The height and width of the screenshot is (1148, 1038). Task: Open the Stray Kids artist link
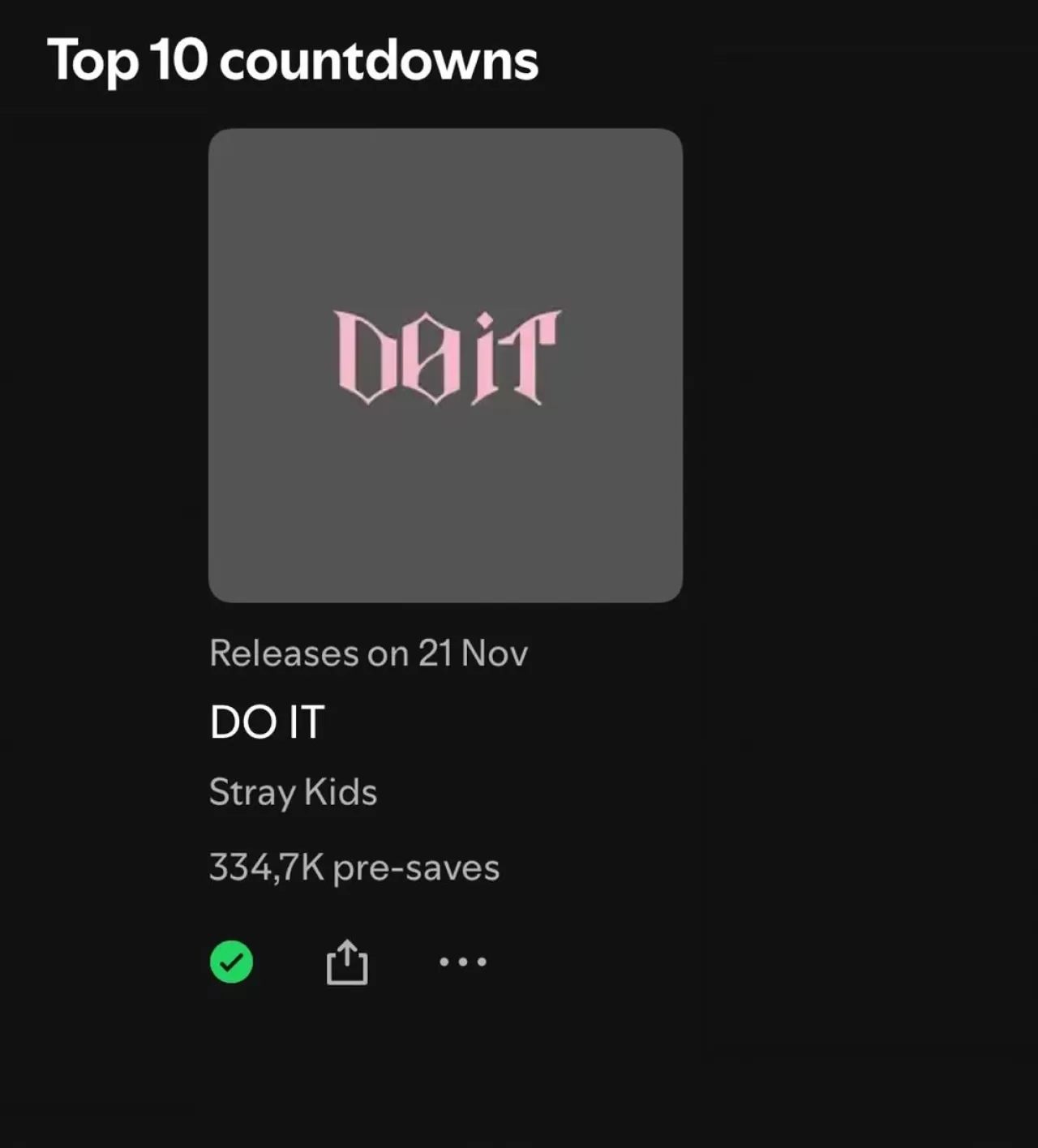tap(293, 792)
